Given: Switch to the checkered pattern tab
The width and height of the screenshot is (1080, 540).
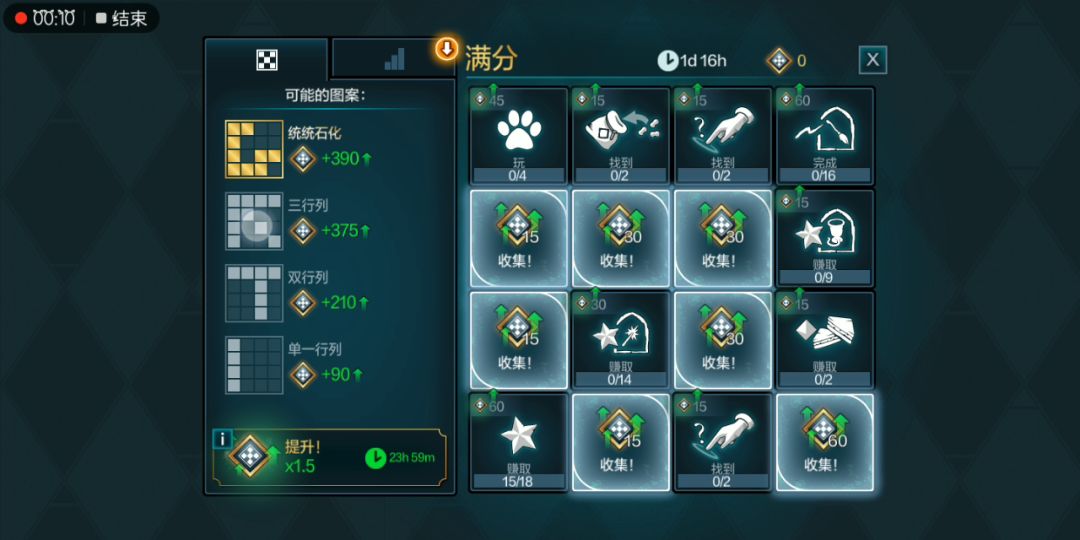Looking at the screenshot, I should (x=267, y=60).
